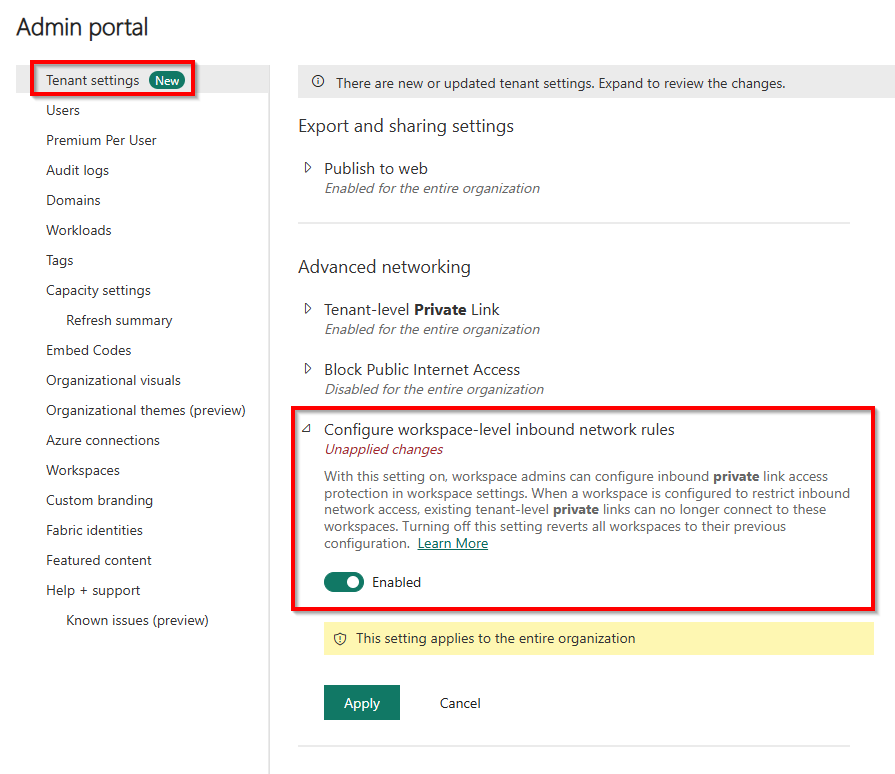
Task: Click Export and sharing settings heading
Action: point(406,126)
